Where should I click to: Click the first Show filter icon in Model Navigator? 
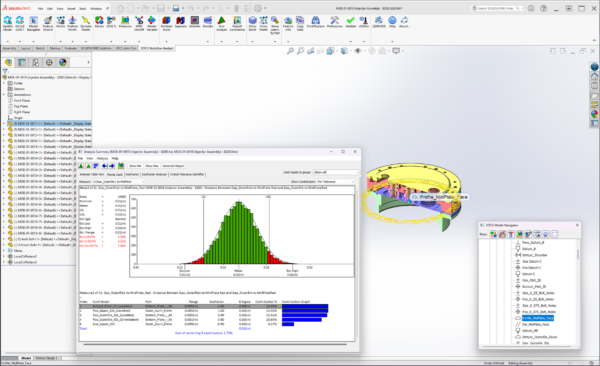(x=493, y=234)
